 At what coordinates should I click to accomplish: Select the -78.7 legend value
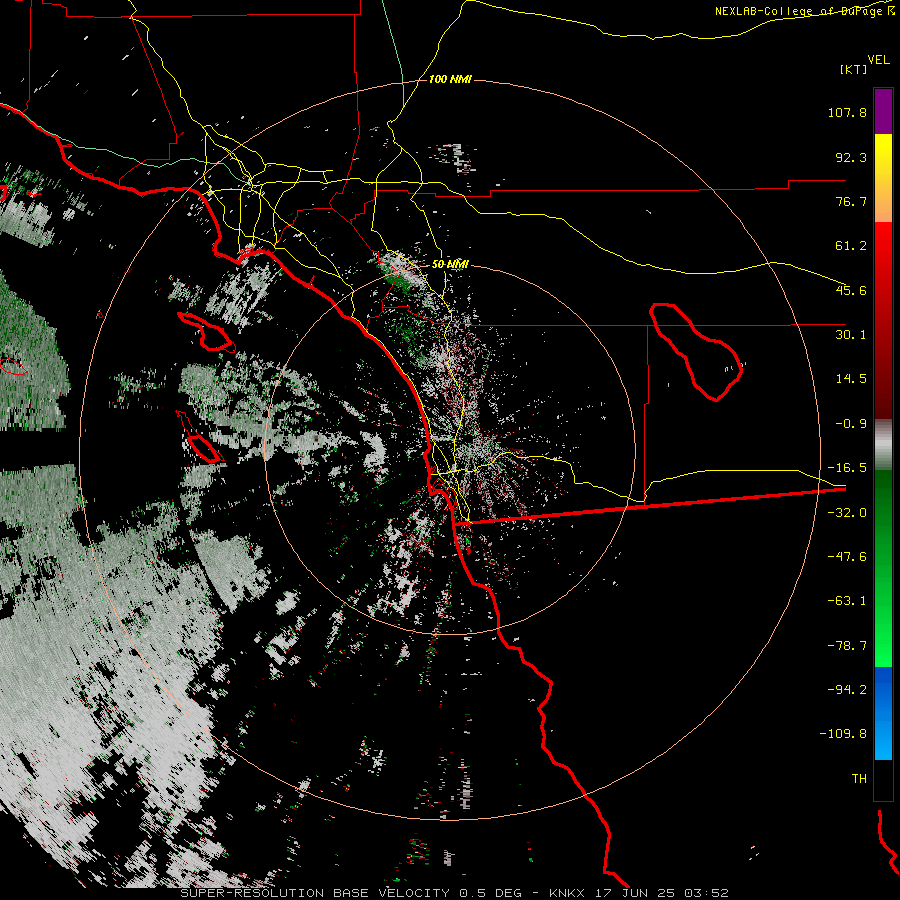[x=847, y=646]
